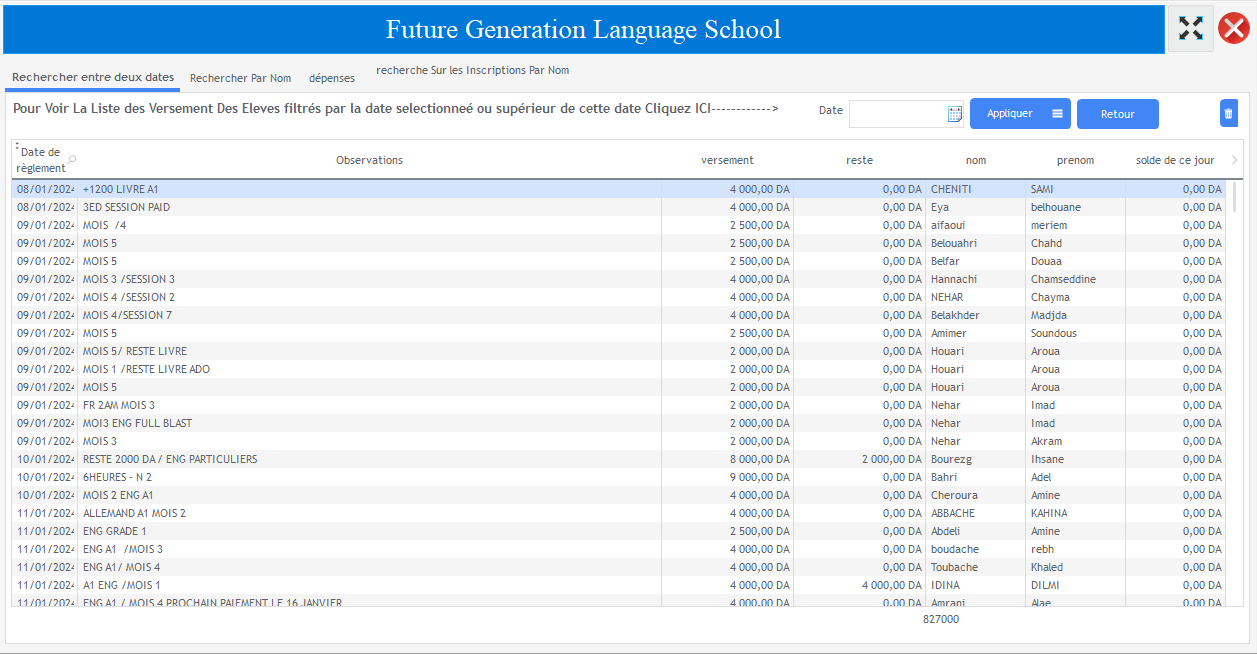Screen dimensions: 1257x654
Task: Open the calendar date picker icon
Action: point(954,113)
